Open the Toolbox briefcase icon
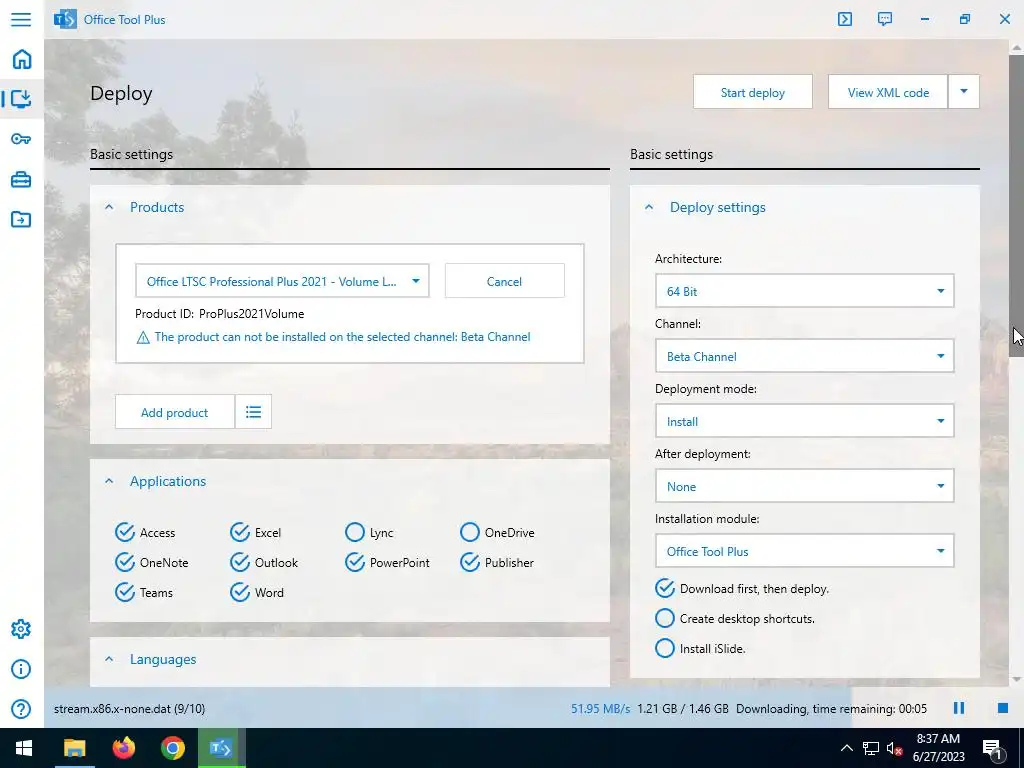The width and height of the screenshot is (1024, 768). click(x=22, y=179)
